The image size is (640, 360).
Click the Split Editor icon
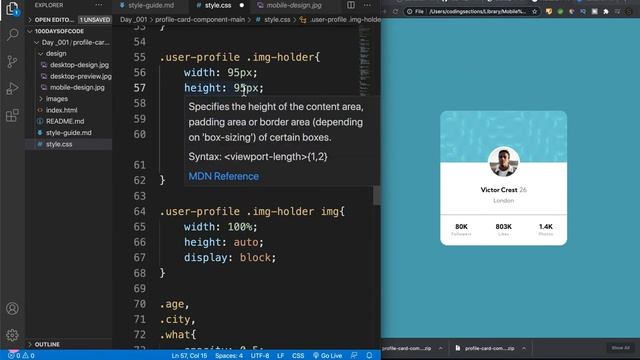351,5
